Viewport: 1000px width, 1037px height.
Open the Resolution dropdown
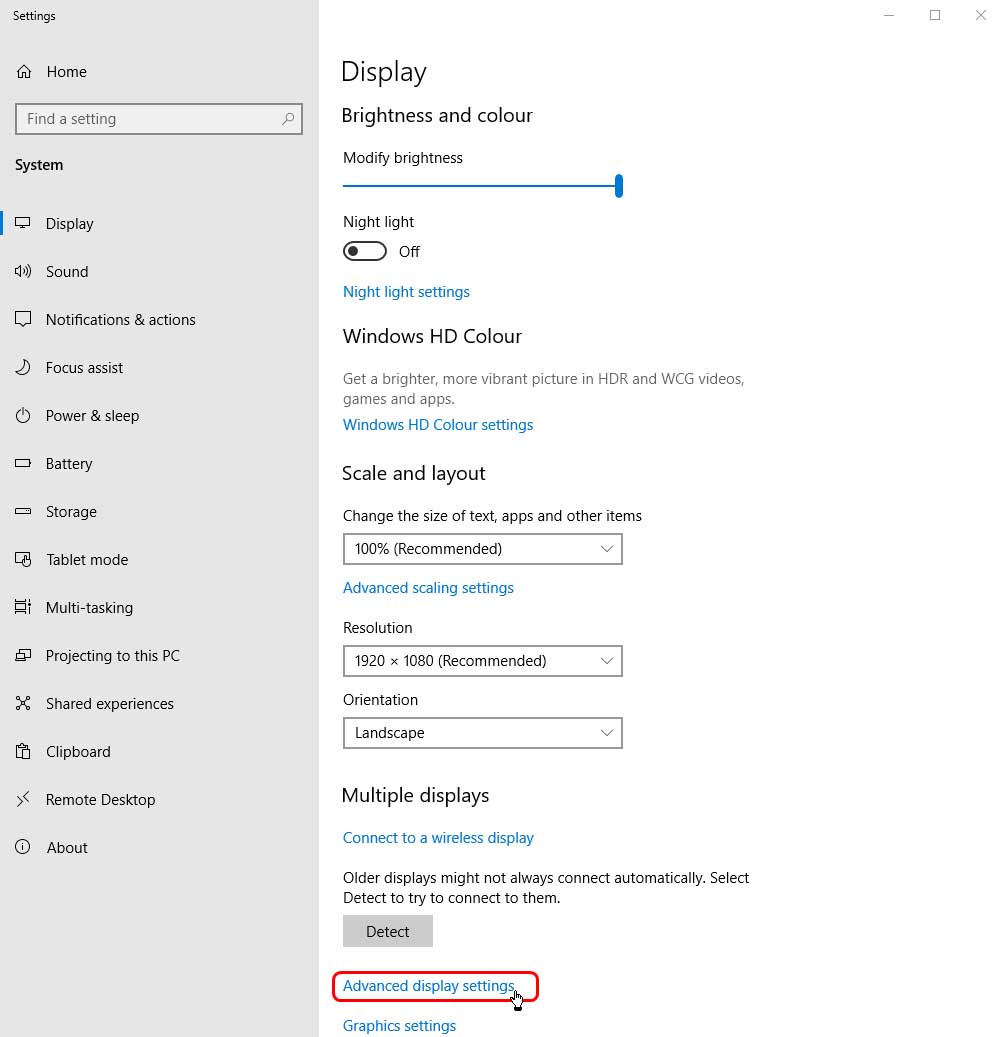pos(483,660)
